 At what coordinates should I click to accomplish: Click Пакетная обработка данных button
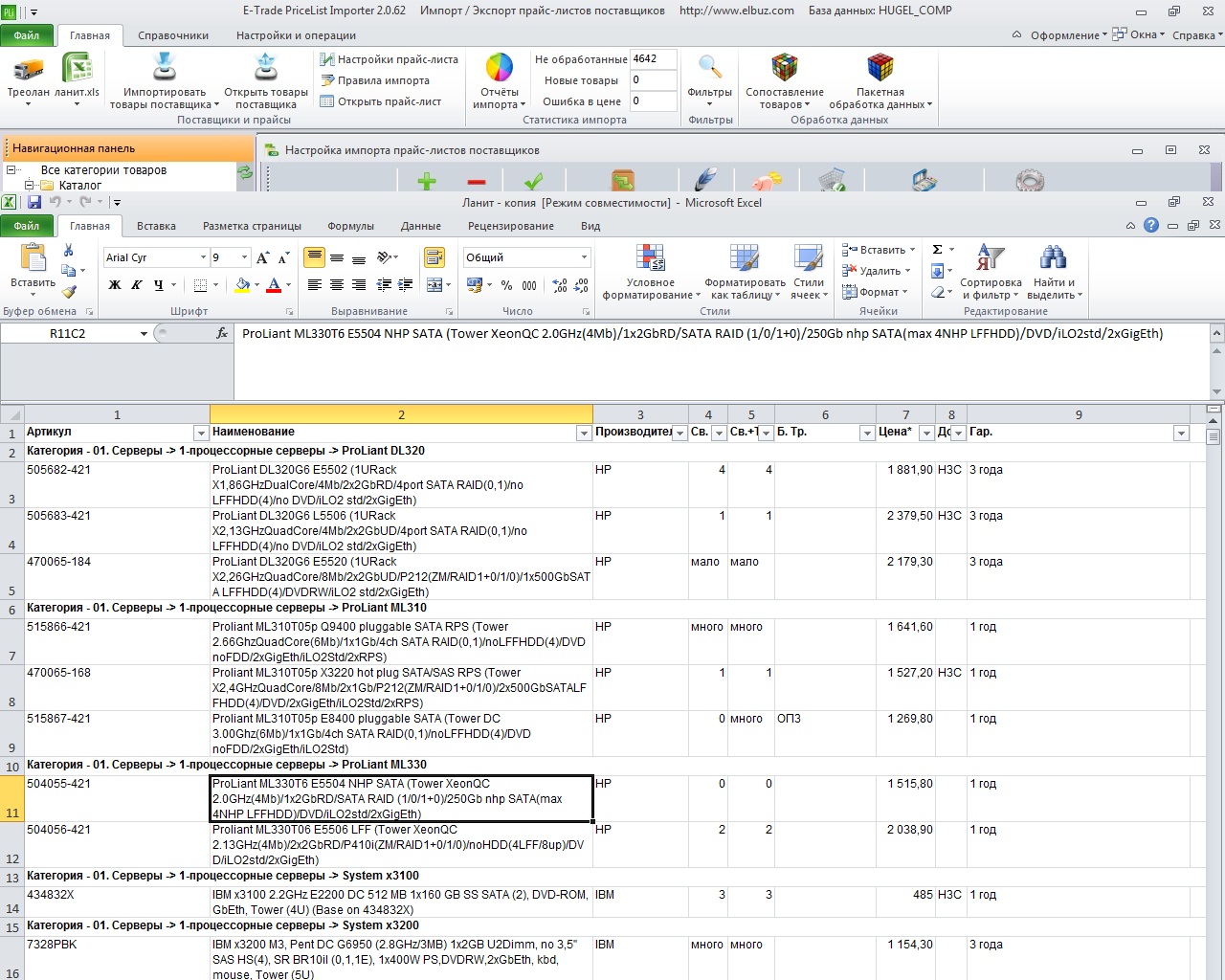[880, 81]
